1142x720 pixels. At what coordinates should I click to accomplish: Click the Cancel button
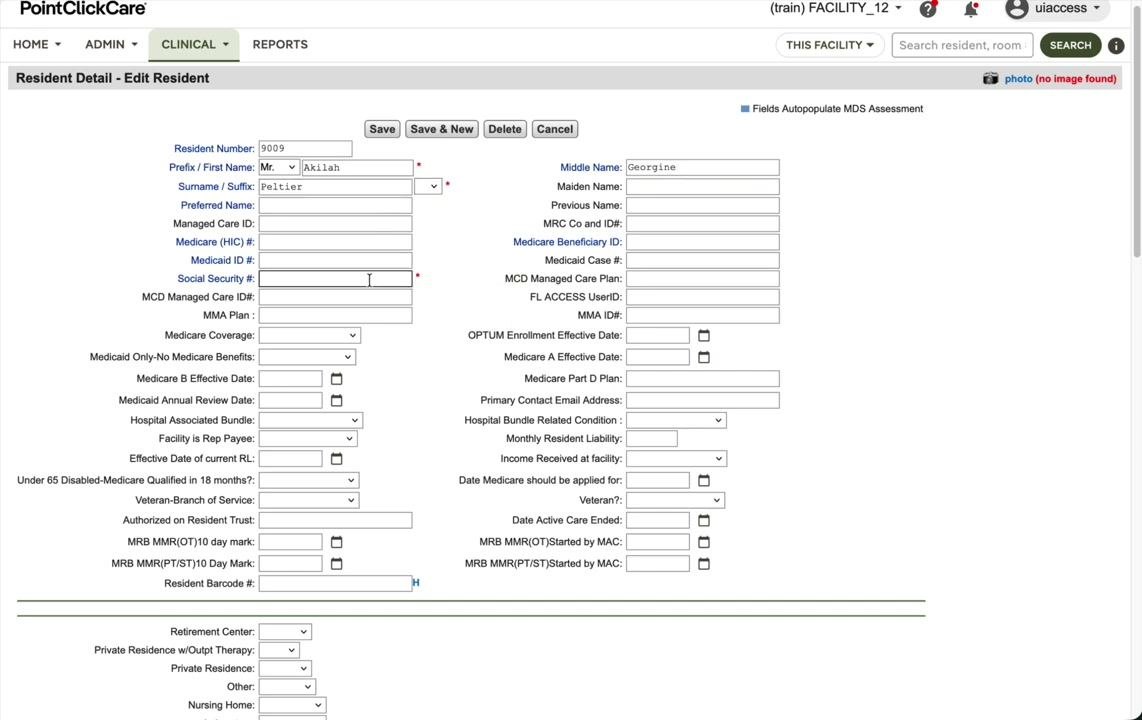point(555,129)
